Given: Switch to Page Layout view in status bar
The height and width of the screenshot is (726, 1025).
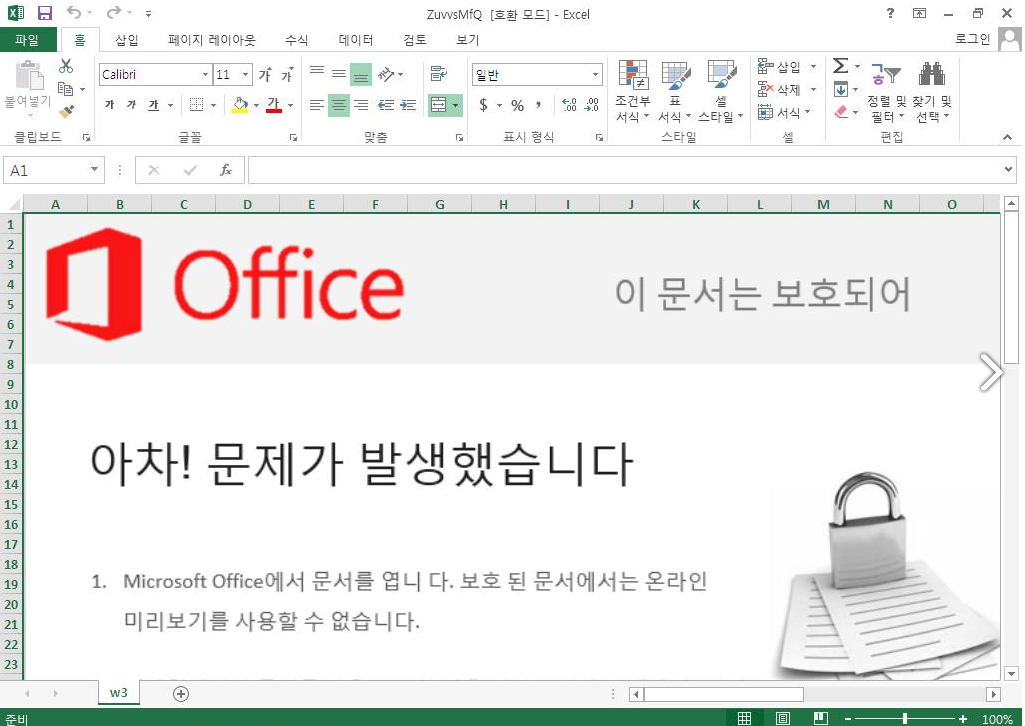Looking at the screenshot, I should pyautogui.click(x=782, y=718).
